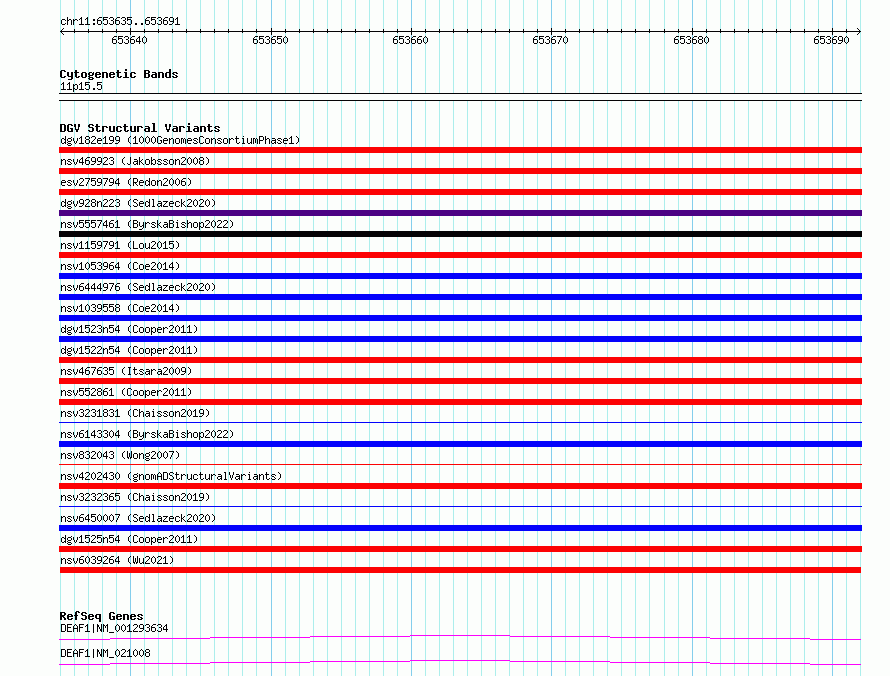890x676 pixels.
Task: Select the red bar under nsv6039264
Action: point(460,570)
